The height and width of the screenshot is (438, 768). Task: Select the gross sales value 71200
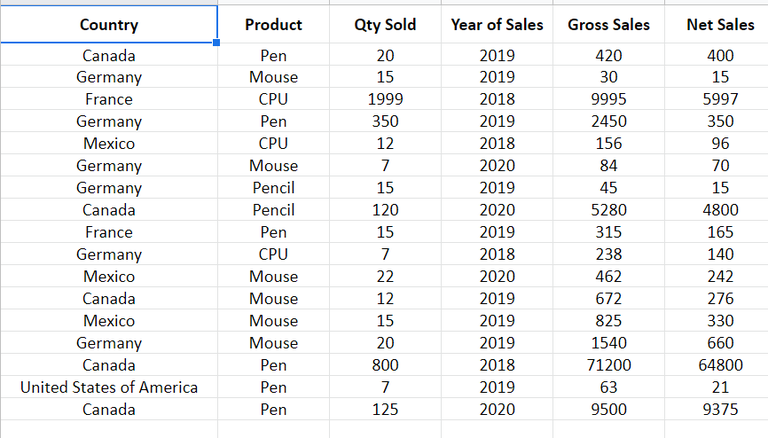coord(608,365)
